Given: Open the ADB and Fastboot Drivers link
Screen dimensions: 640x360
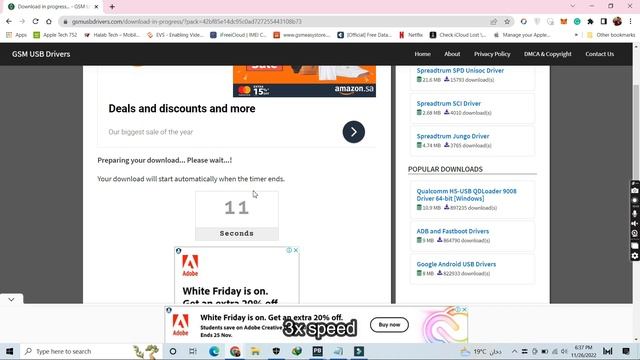Looking at the screenshot, I should click(x=453, y=231).
